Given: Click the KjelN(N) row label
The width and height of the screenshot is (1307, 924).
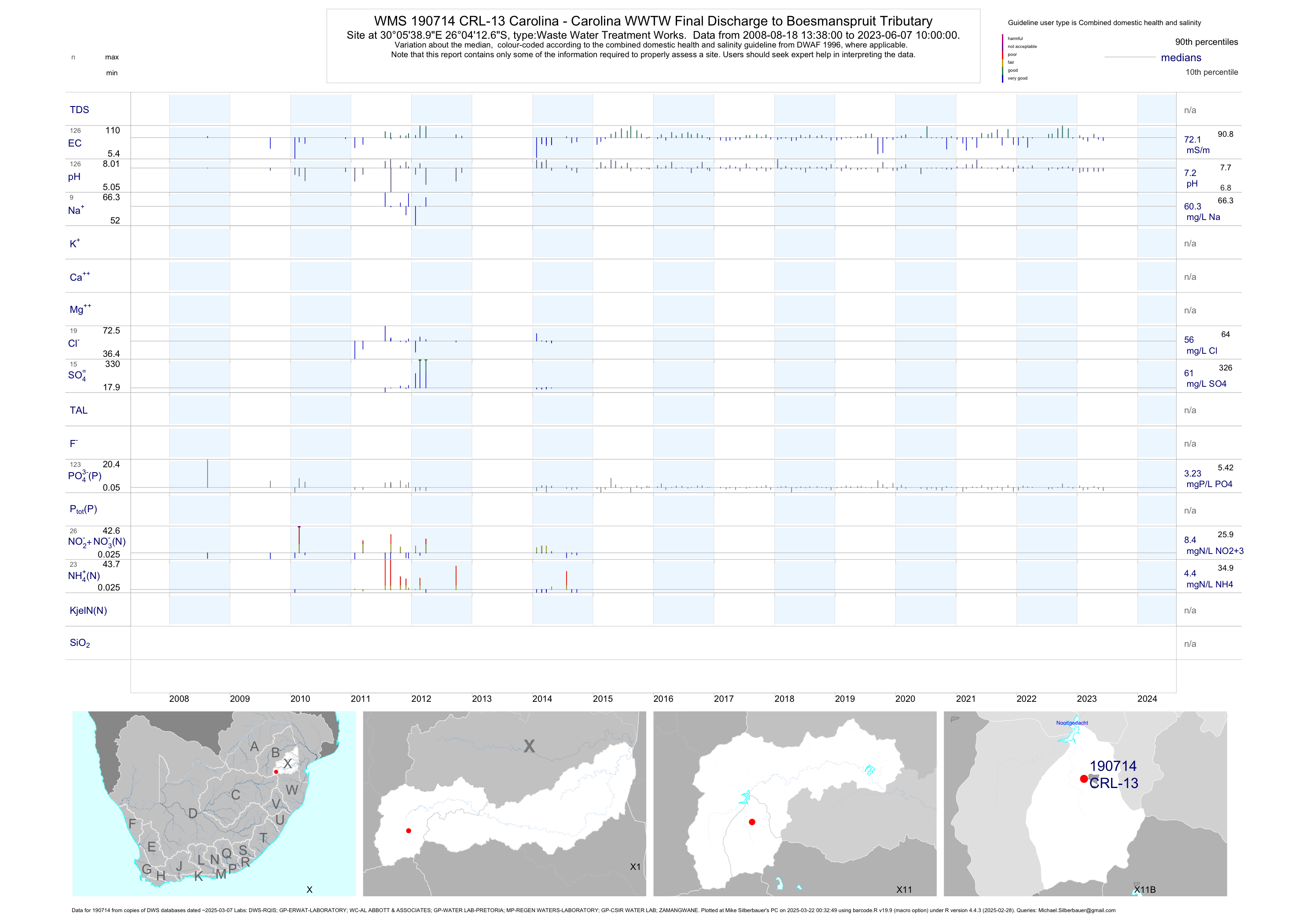Looking at the screenshot, I should [x=88, y=611].
